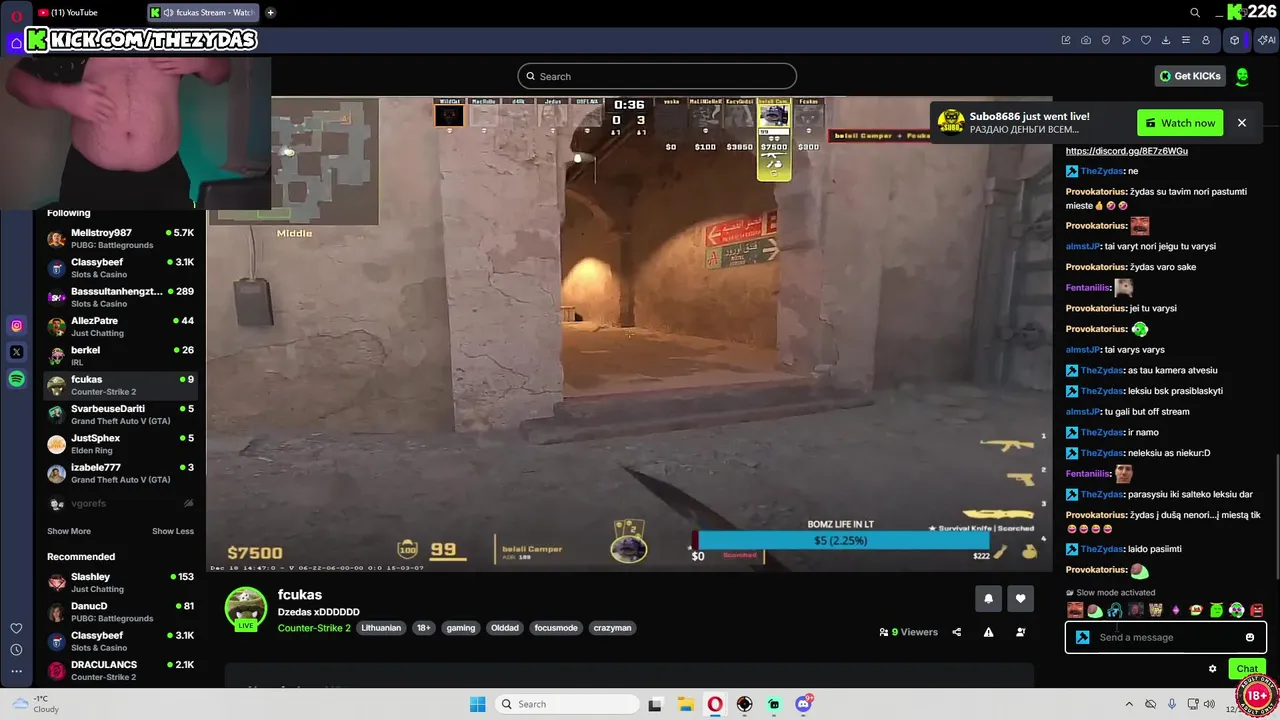1280x720 pixels.
Task: Open Basssultanhengzt channel in Following
Action: (120, 297)
